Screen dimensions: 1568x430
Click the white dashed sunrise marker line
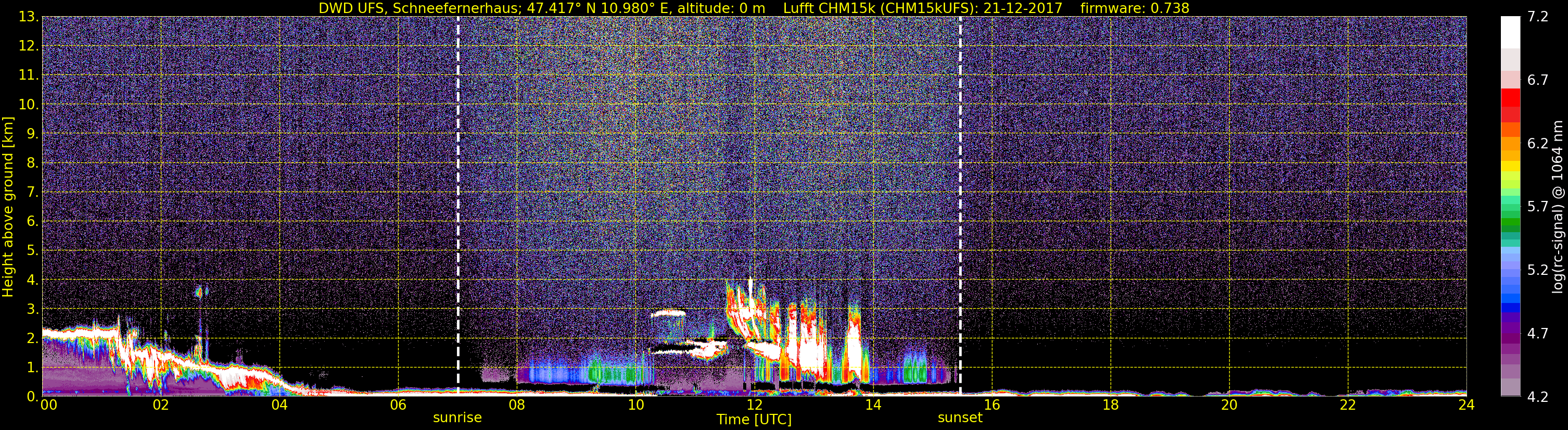pyautogui.click(x=458, y=206)
